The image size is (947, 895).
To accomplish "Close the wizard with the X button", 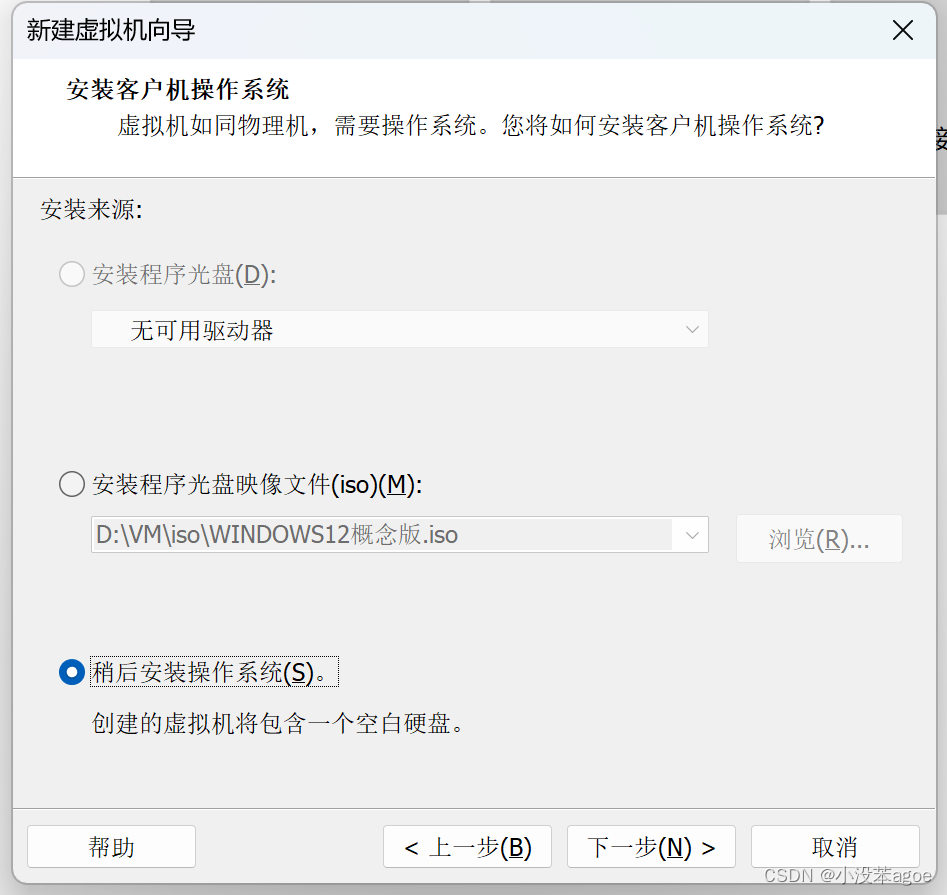I will (902, 30).
